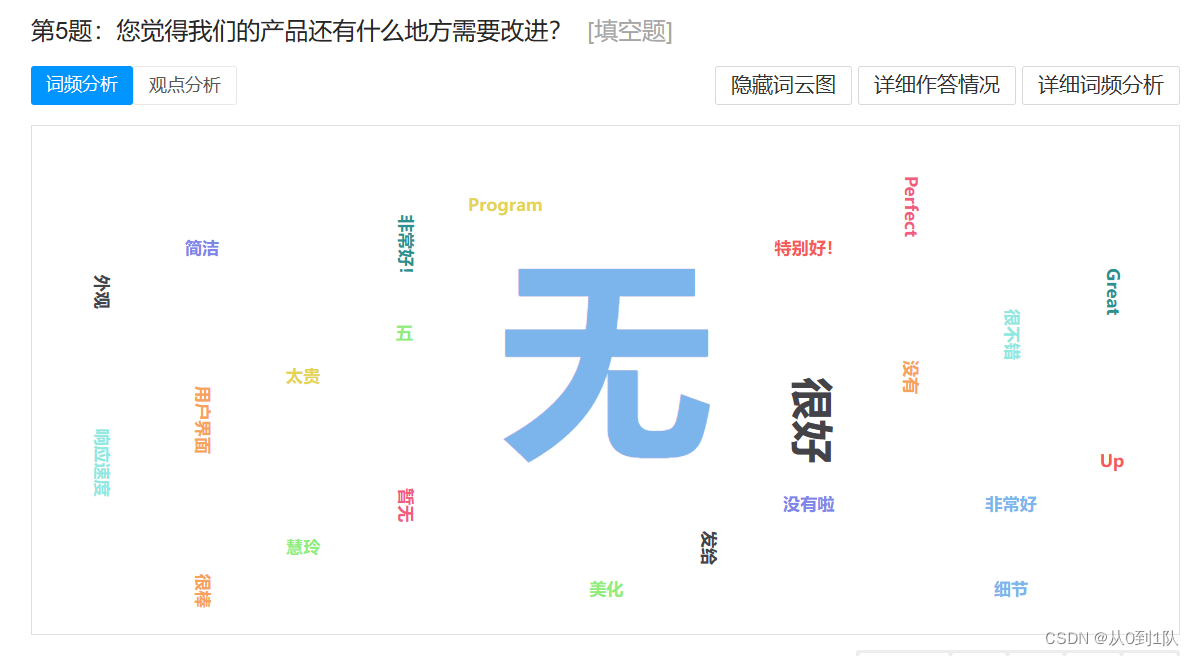Click the Program keyword
1194x656 pixels.
point(505,205)
